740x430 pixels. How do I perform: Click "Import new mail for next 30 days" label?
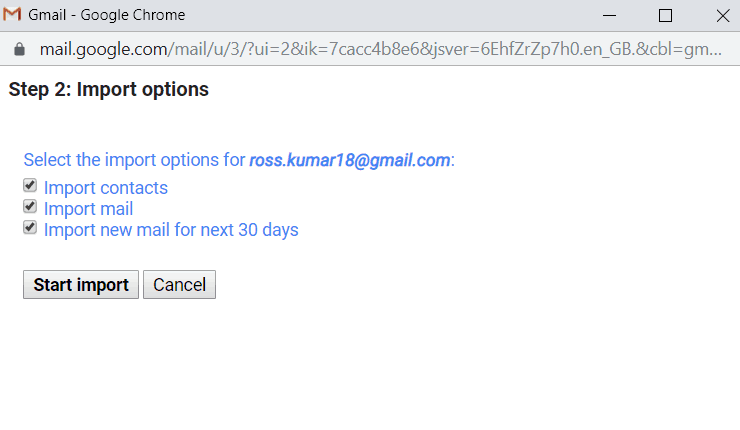[x=171, y=230]
